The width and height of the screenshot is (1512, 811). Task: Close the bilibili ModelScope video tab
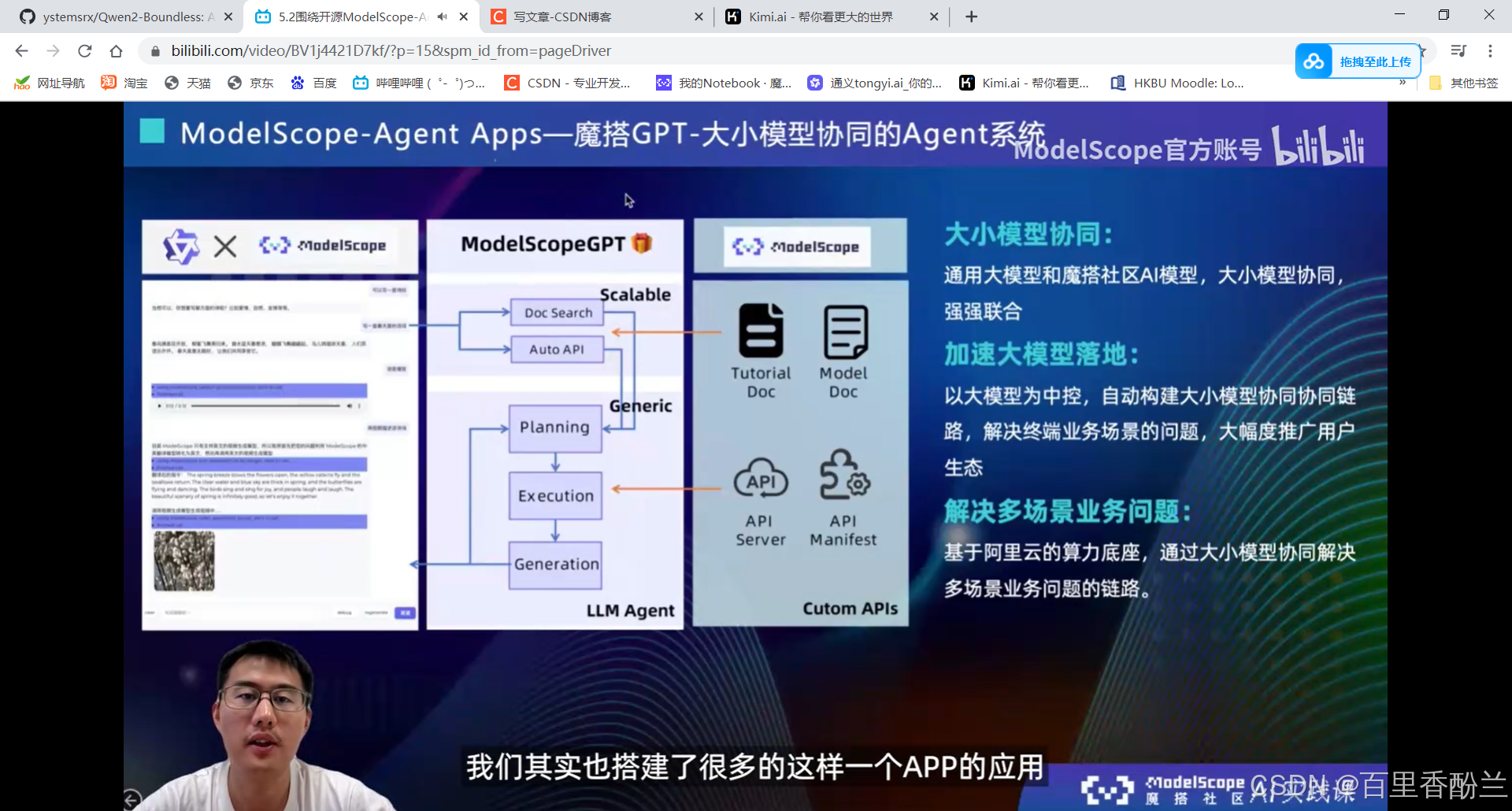(464, 17)
